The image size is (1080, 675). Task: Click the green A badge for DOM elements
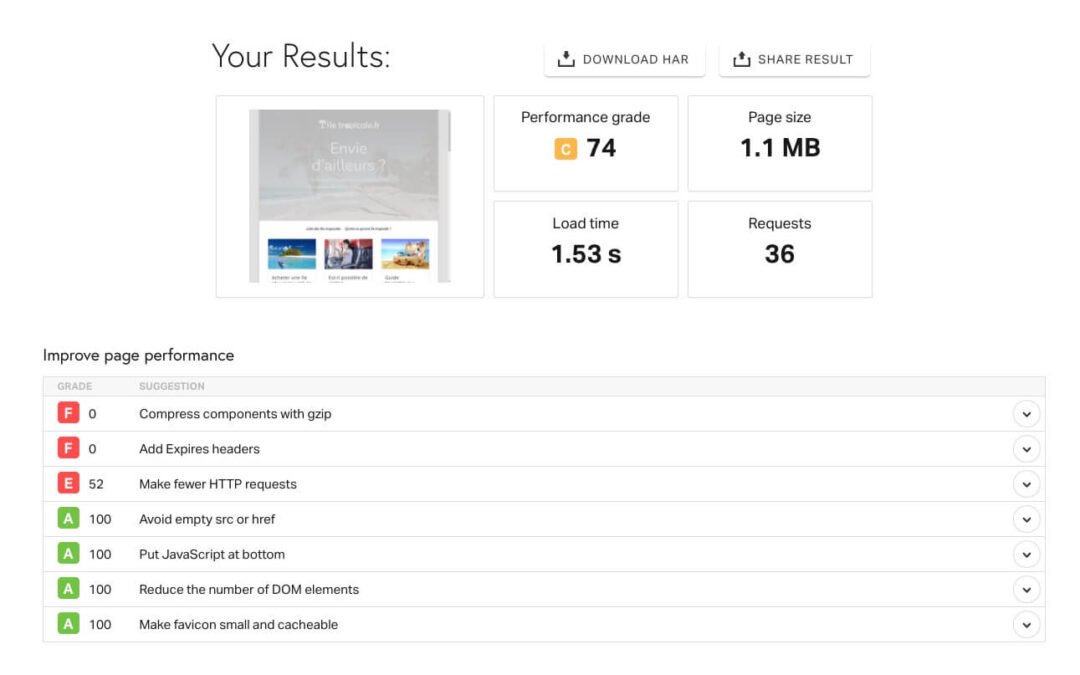tap(68, 589)
